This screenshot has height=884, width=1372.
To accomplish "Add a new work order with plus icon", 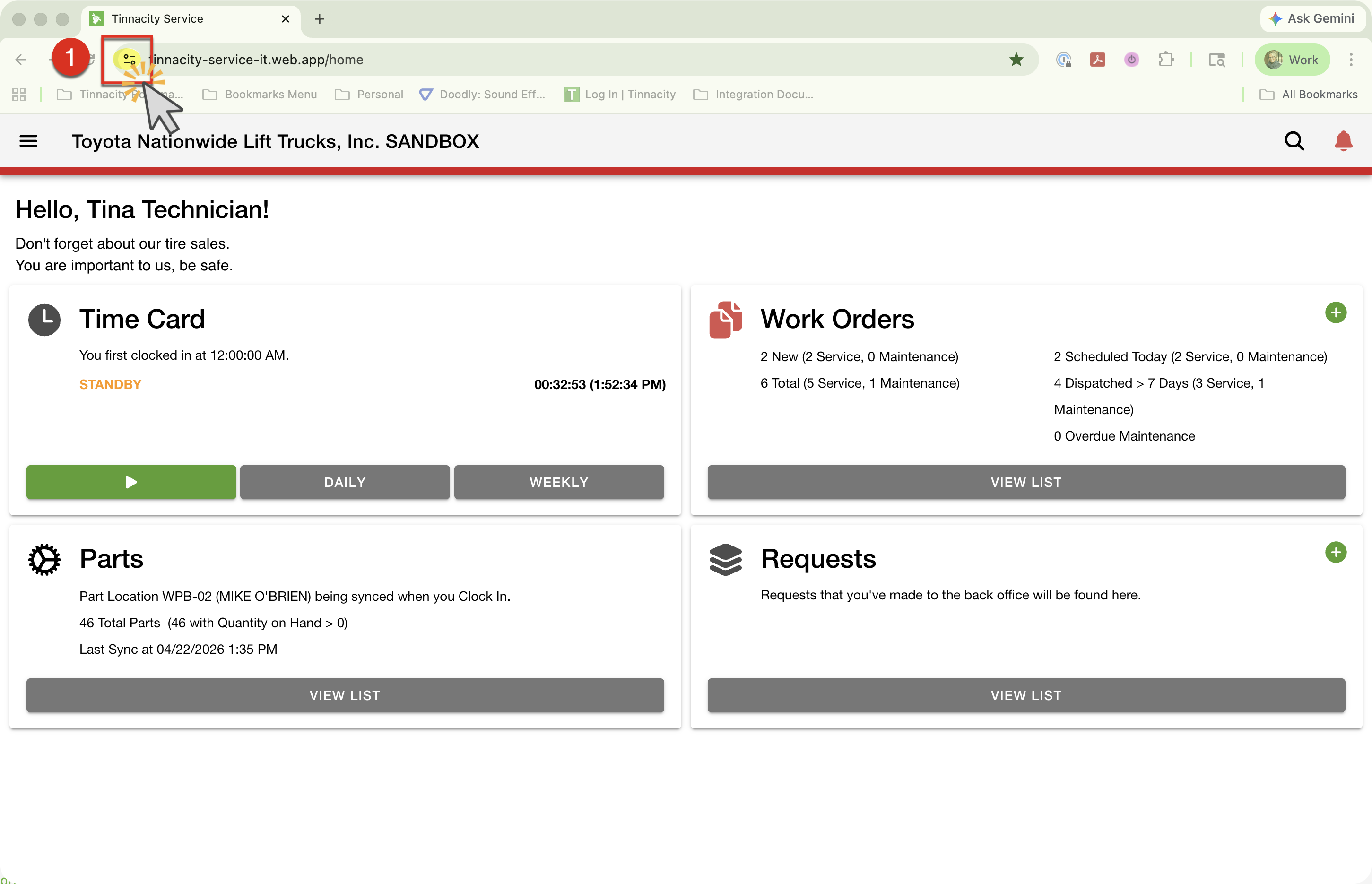I will pyautogui.click(x=1335, y=313).
